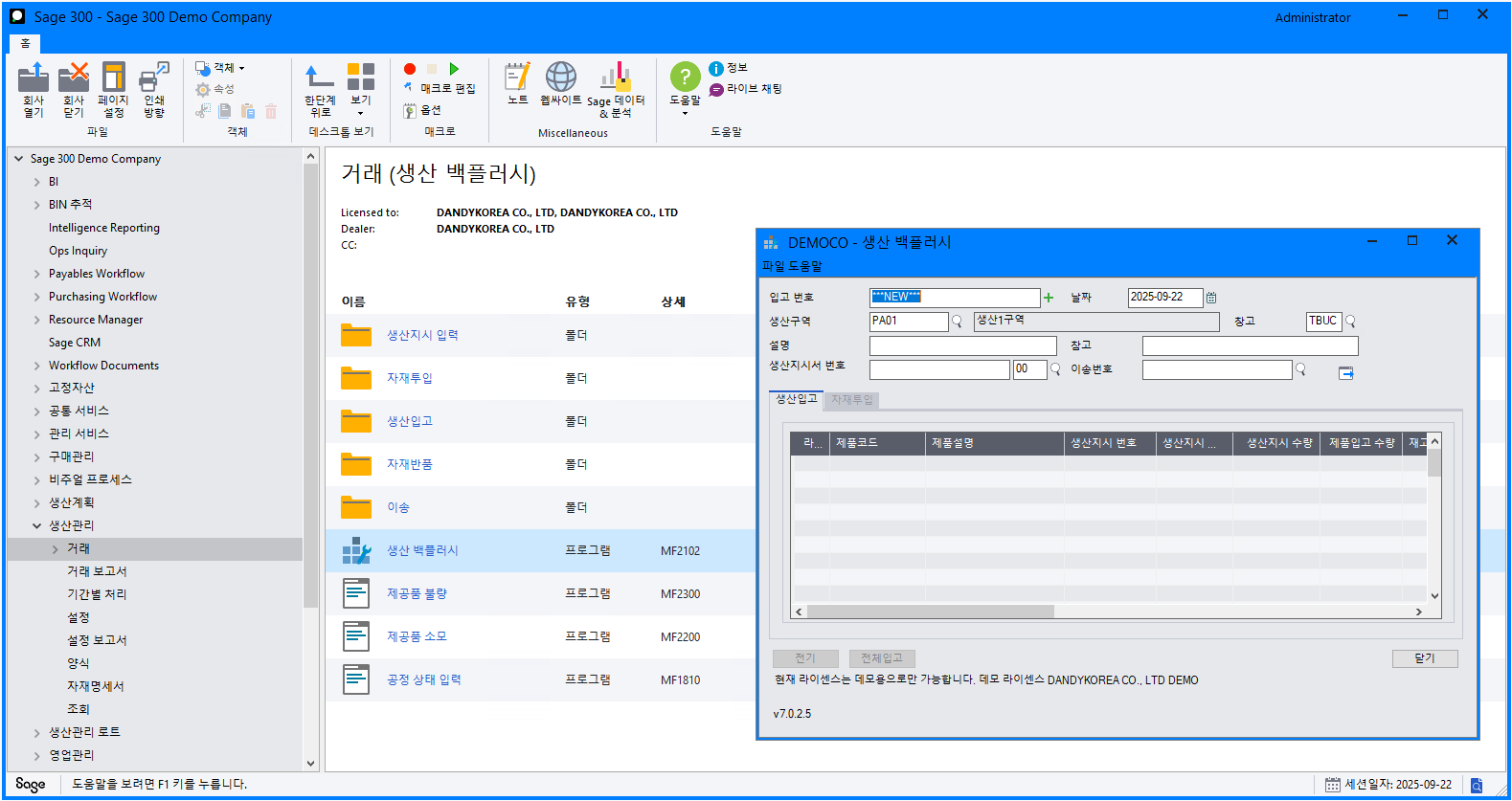Open macro 옵션 (options)

[422, 110]
